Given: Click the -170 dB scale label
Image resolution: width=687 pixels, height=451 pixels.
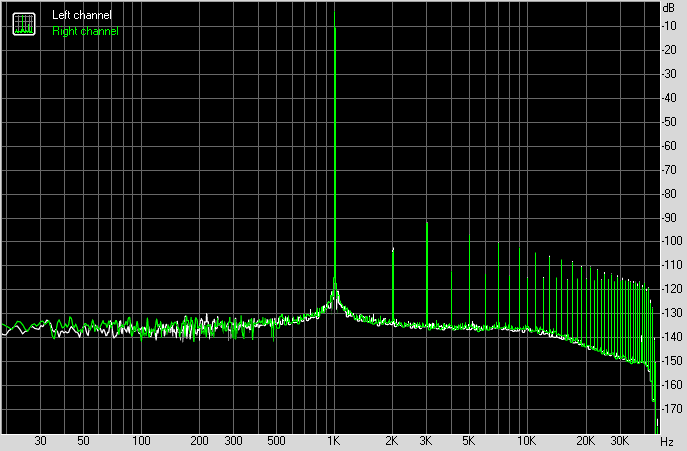Looking at the screenshot, I should 672,408.
